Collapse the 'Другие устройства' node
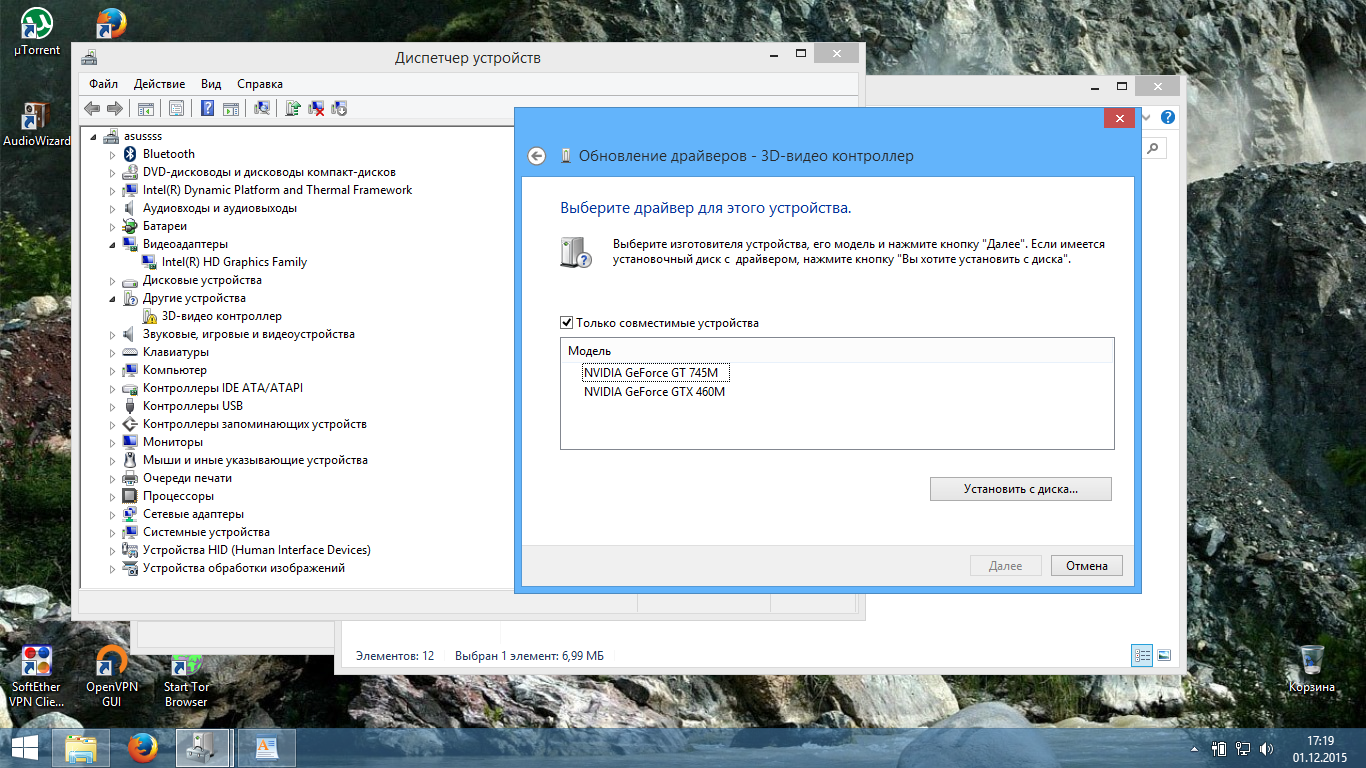Viewport: 1366px width, 768px height. click(113, 298)
